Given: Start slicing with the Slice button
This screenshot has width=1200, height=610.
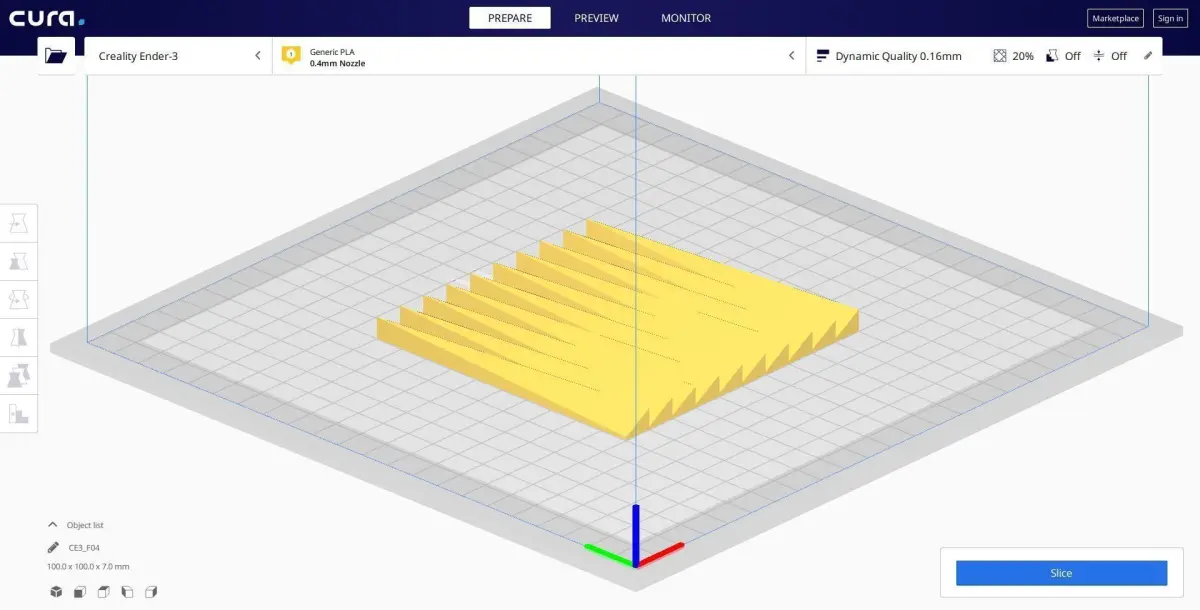Looking at the screenshot, I should coord(1061,573).
